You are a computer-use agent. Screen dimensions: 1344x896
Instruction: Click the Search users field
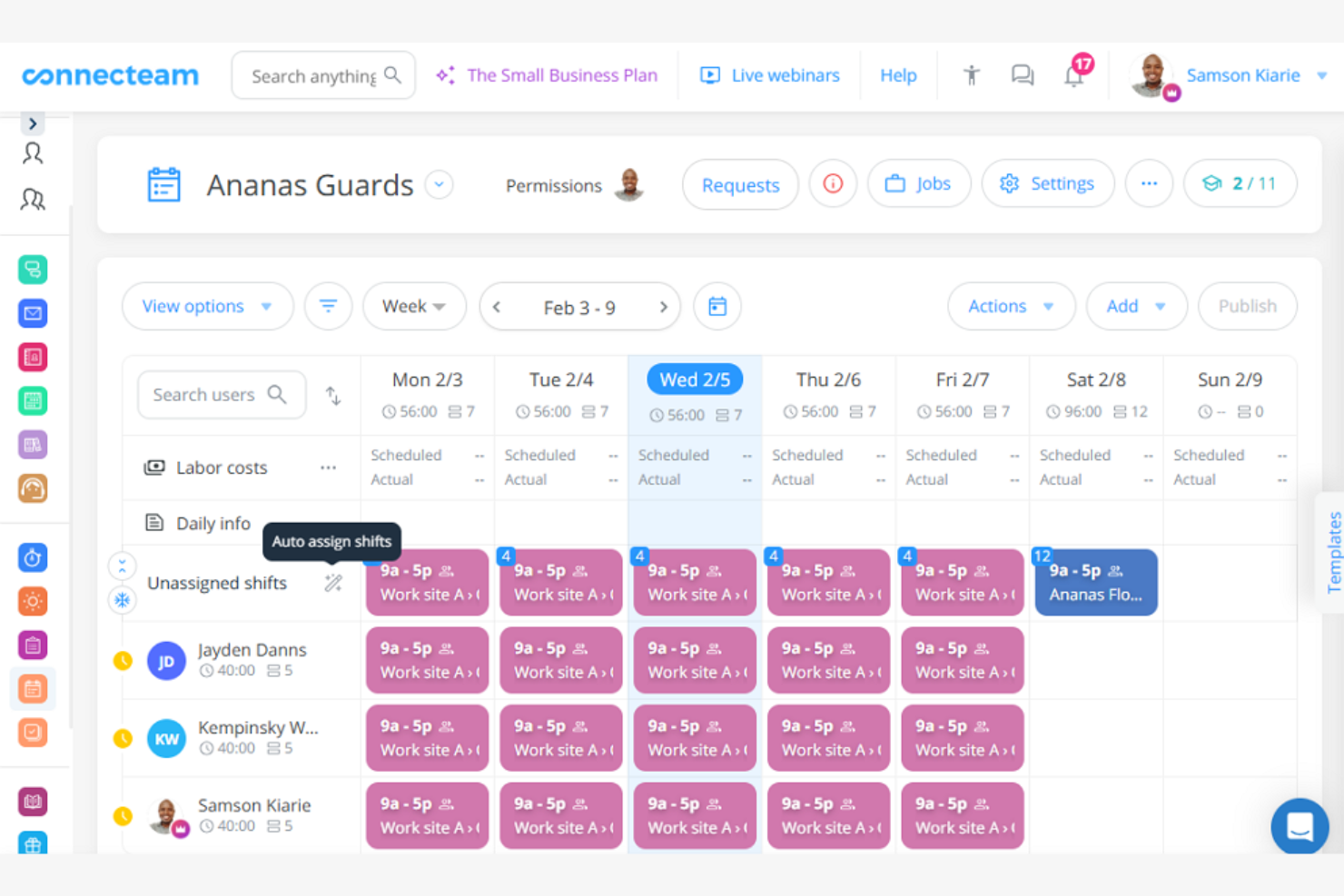pyautogui.click(x=221, y=395)
